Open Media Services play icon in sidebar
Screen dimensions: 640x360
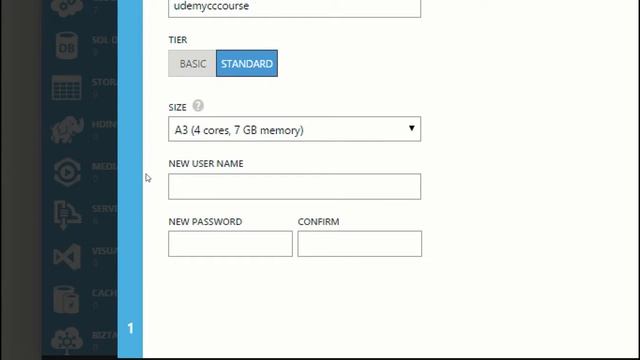coord(67,172)
